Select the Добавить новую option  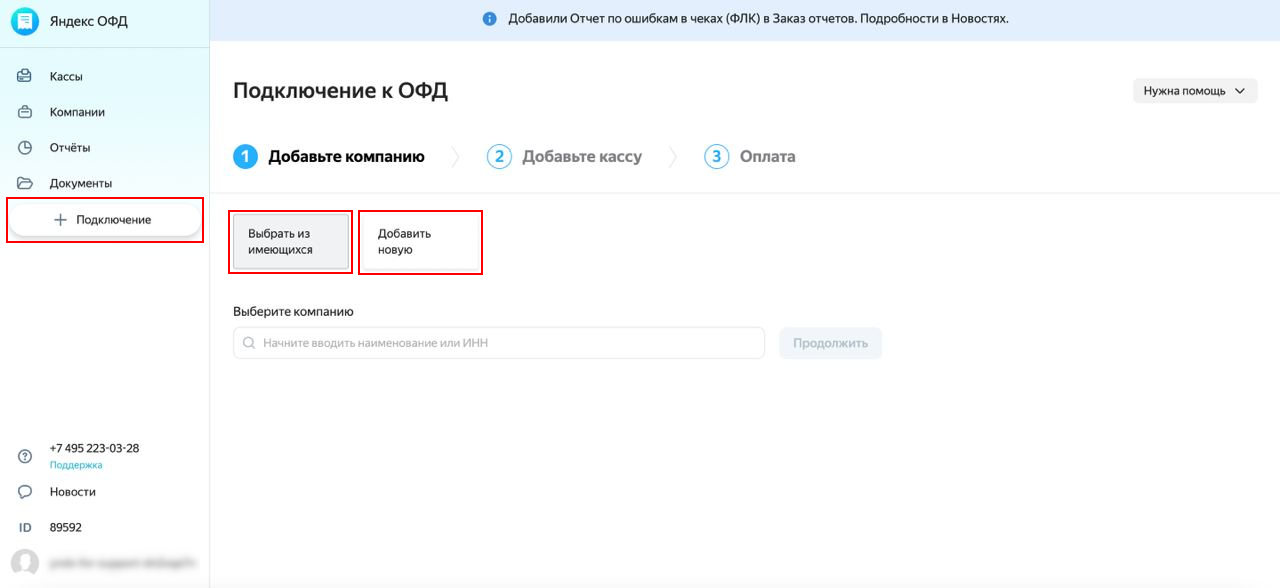(x=420, y=242)
